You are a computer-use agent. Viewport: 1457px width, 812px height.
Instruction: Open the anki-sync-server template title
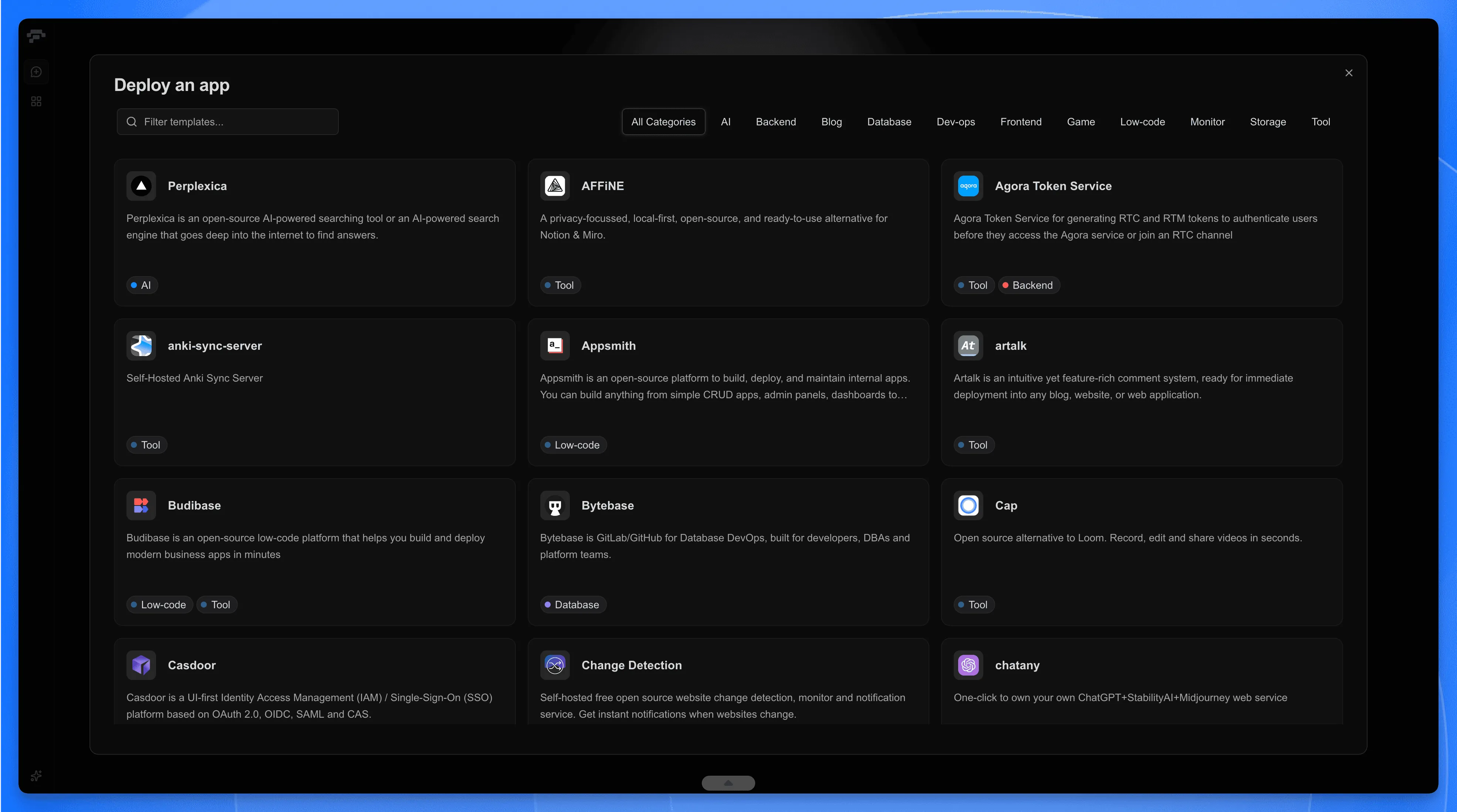[214, 345]
